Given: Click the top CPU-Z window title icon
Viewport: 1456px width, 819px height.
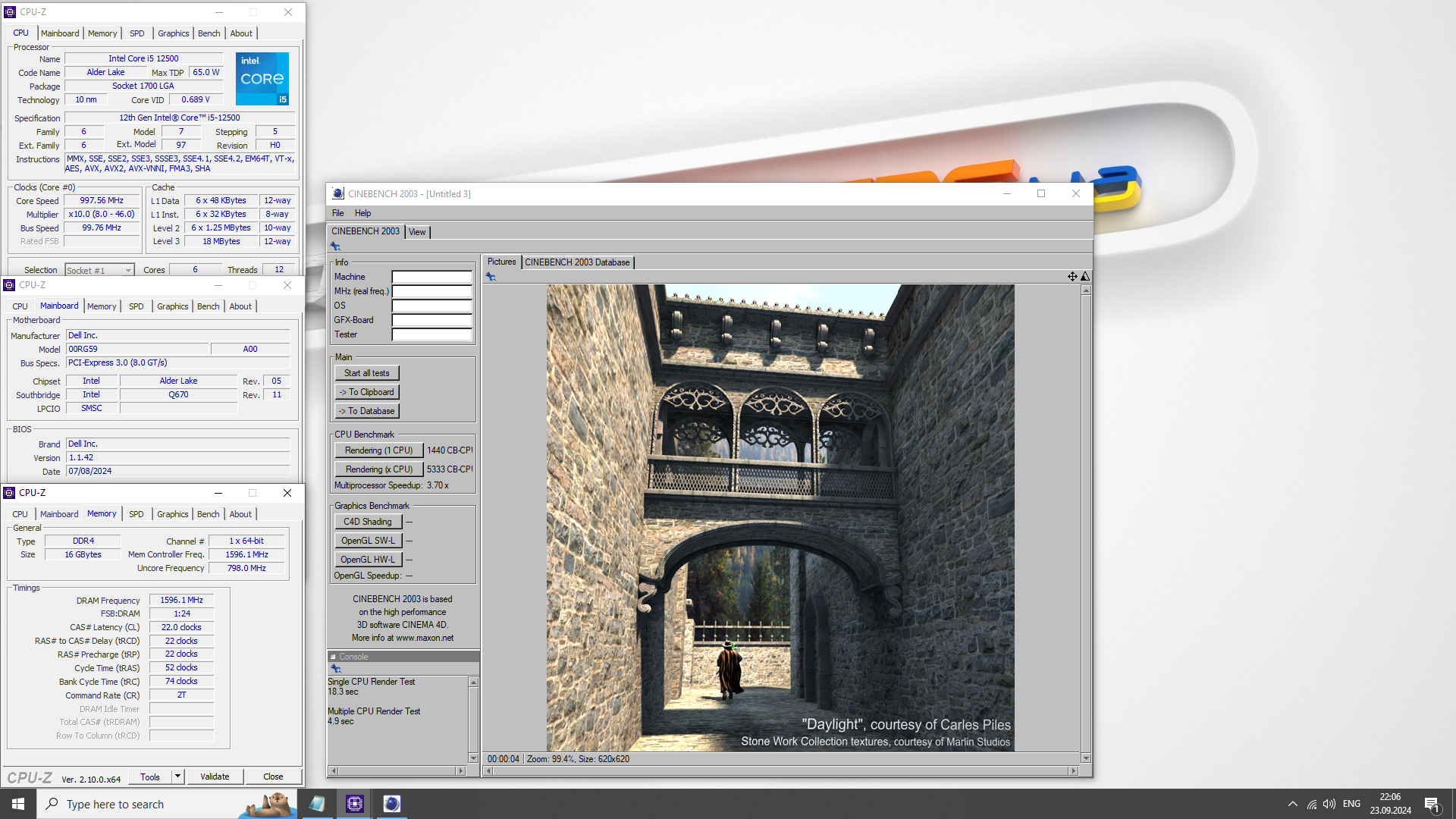Looking at the screenshot, I should click(x=10, y=12).
